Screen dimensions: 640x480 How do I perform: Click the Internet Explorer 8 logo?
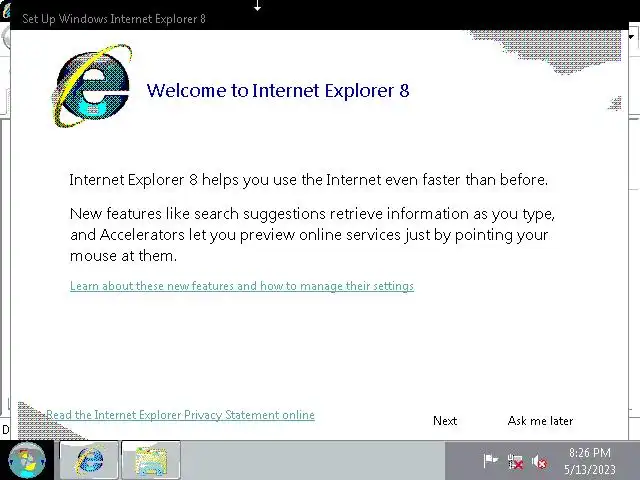tap(92, 86)
